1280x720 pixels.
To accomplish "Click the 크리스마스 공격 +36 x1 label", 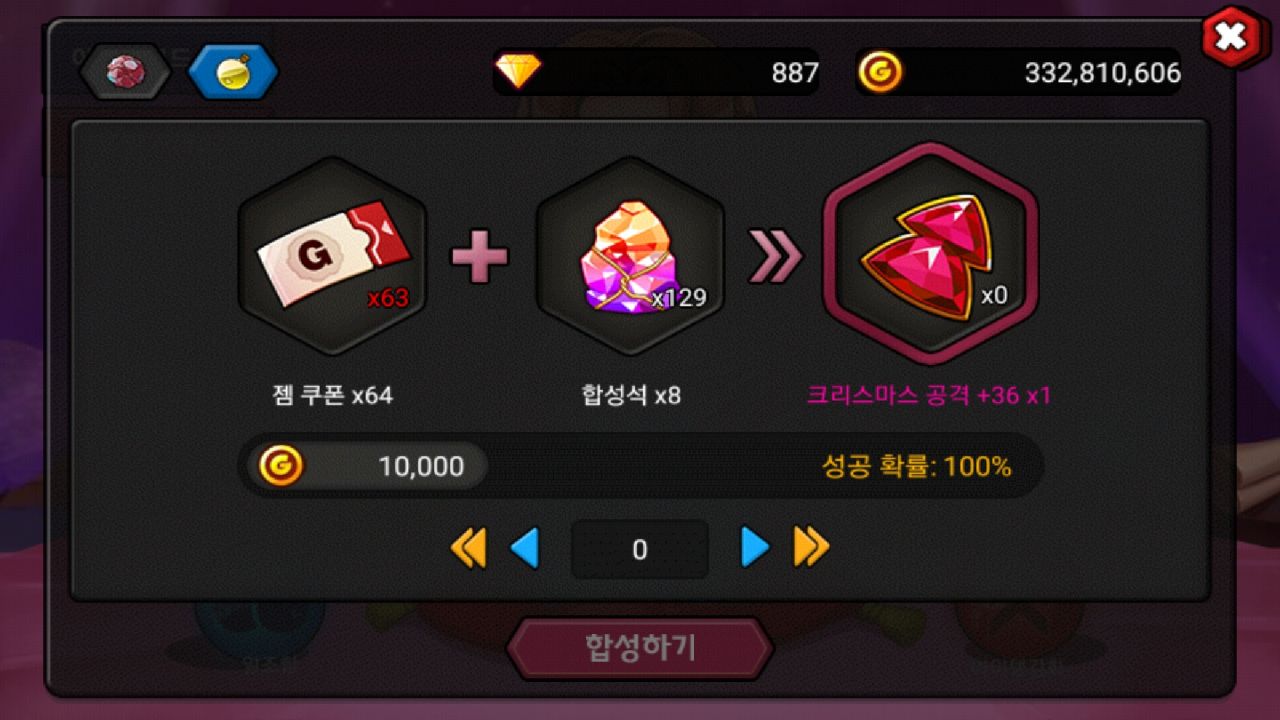I will pos(929,395).
